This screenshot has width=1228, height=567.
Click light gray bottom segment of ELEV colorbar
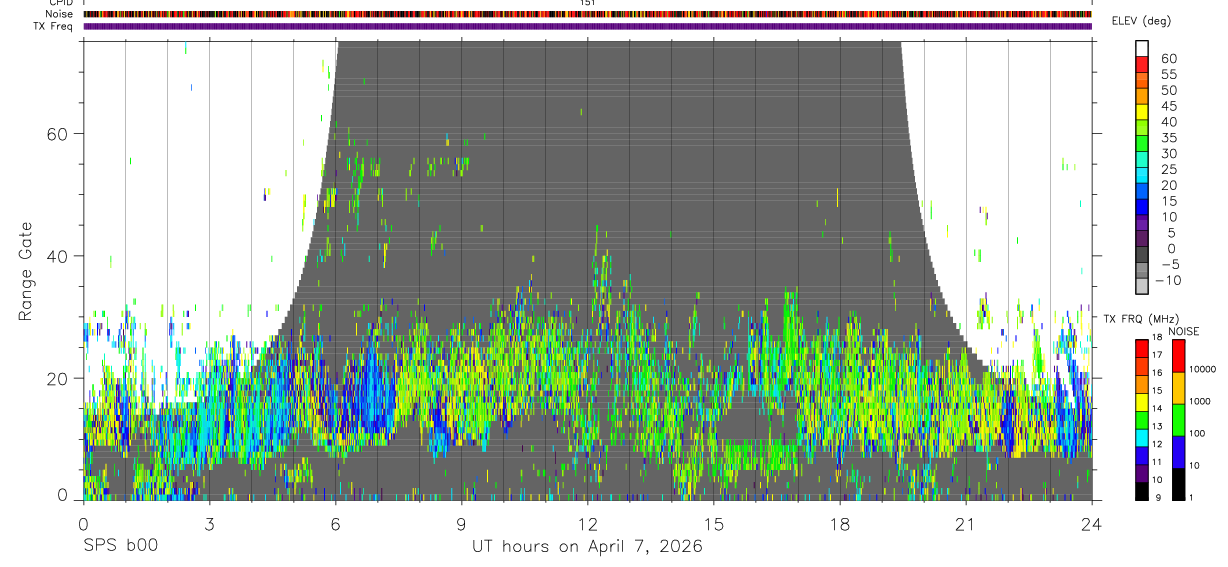(x=1142, y=287)
